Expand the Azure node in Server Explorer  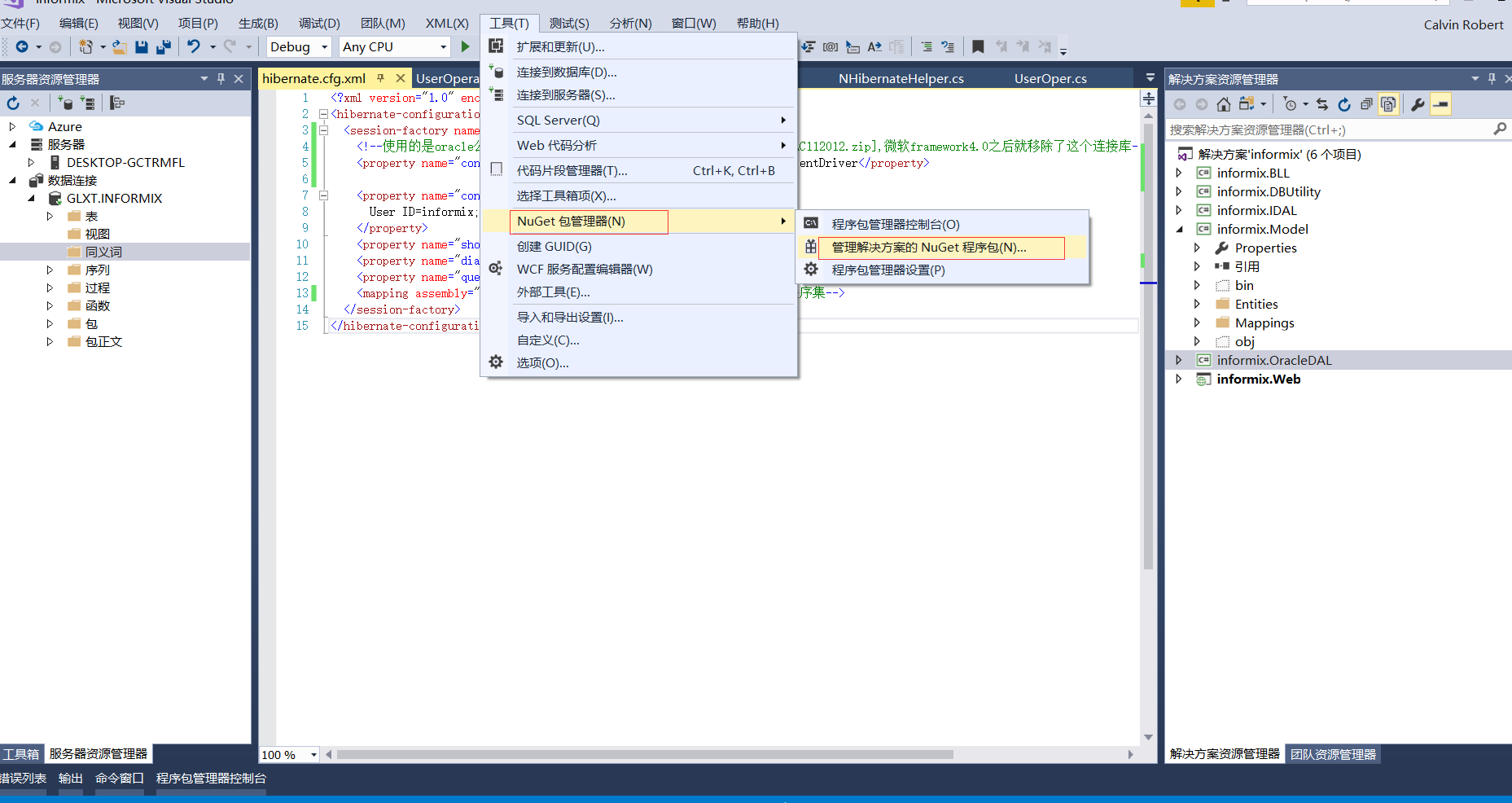point(12,126)
